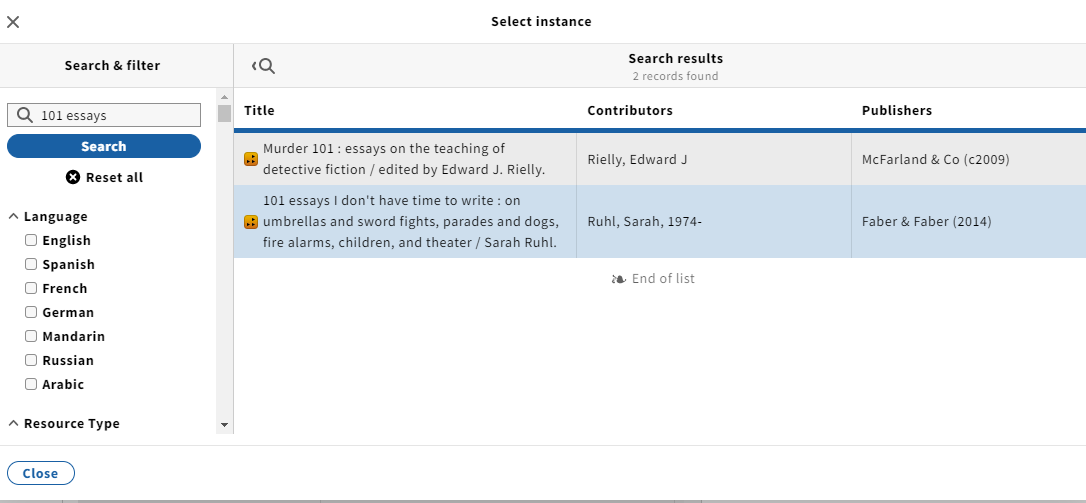Enable the French language checkbox
The image size is (1086, 503).
(31, 288)
